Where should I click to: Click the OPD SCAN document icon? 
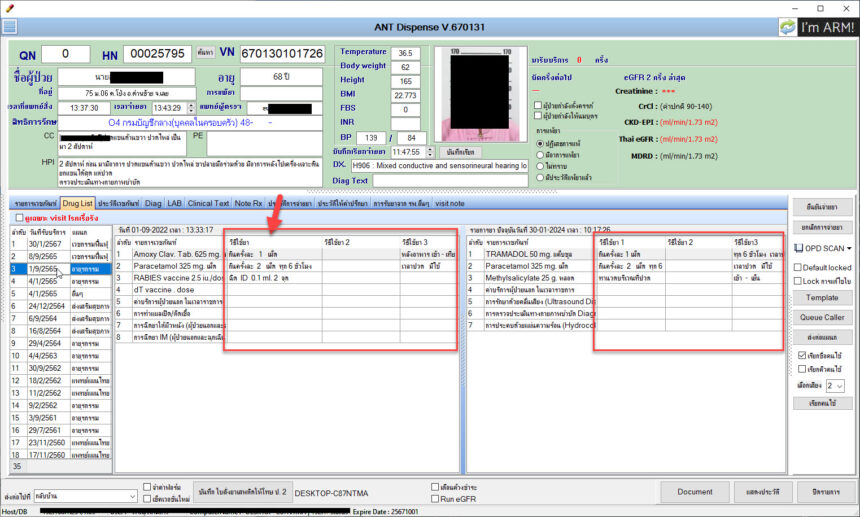[797, 248]
